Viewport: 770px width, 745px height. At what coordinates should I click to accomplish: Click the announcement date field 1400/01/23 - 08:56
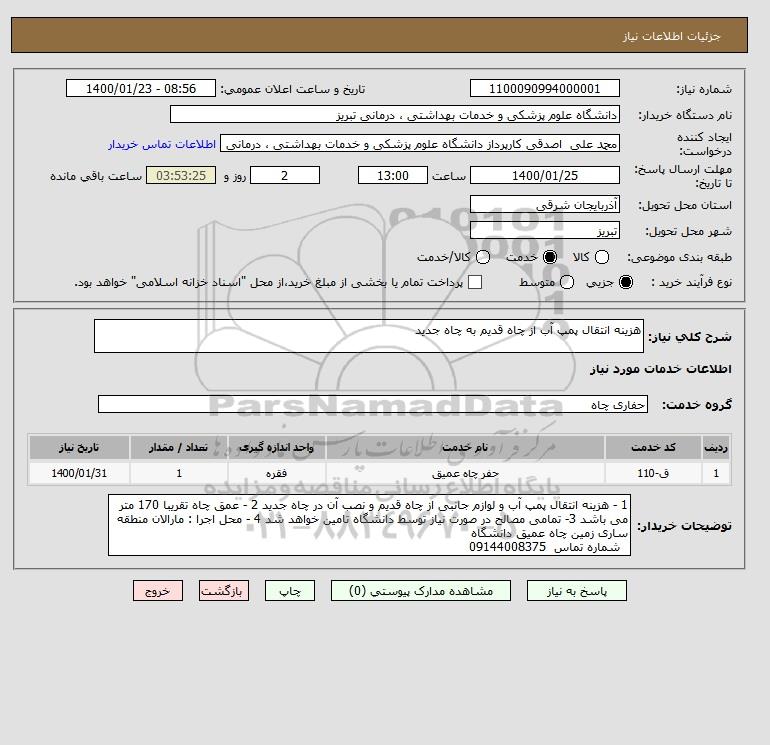[x=141, y=88]
